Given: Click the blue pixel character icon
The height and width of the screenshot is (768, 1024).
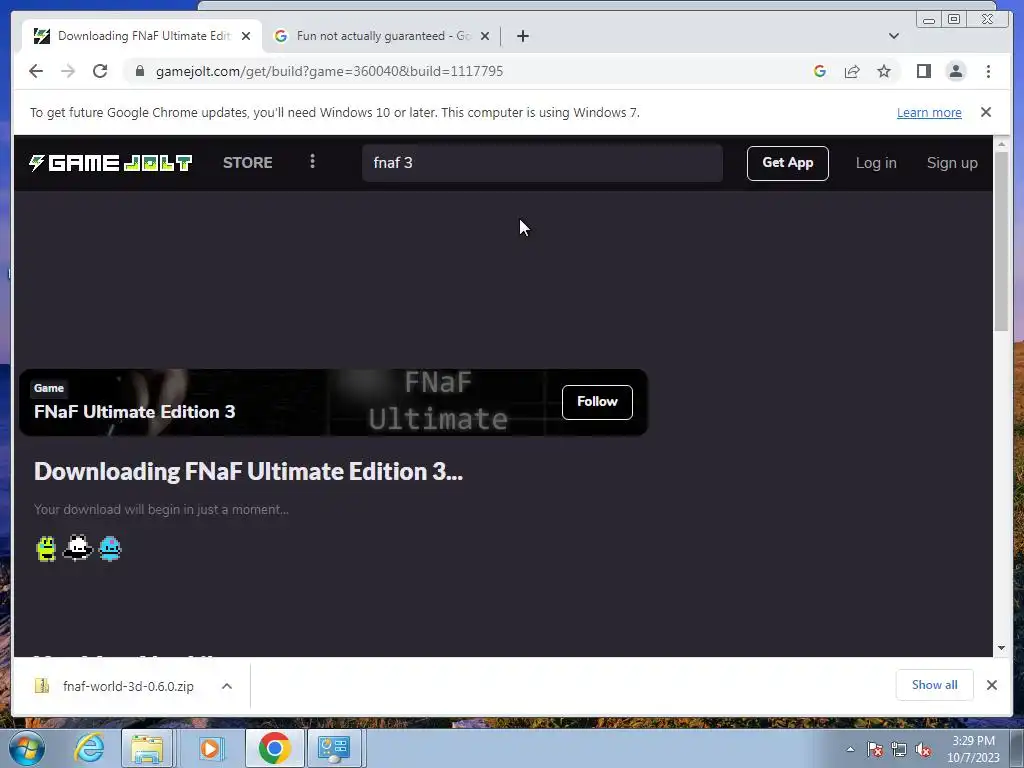Looking at the screenshot, I should coord(110,549).
